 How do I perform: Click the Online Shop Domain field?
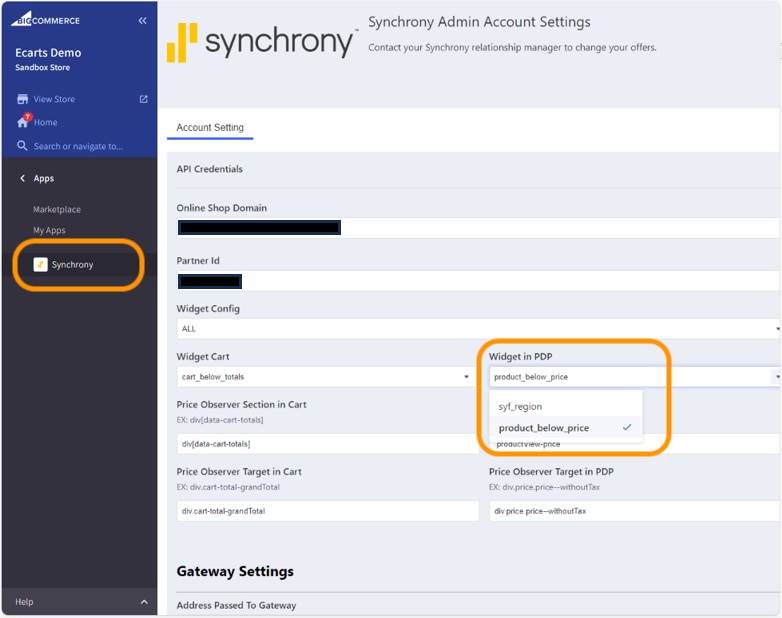click(478, 228)
